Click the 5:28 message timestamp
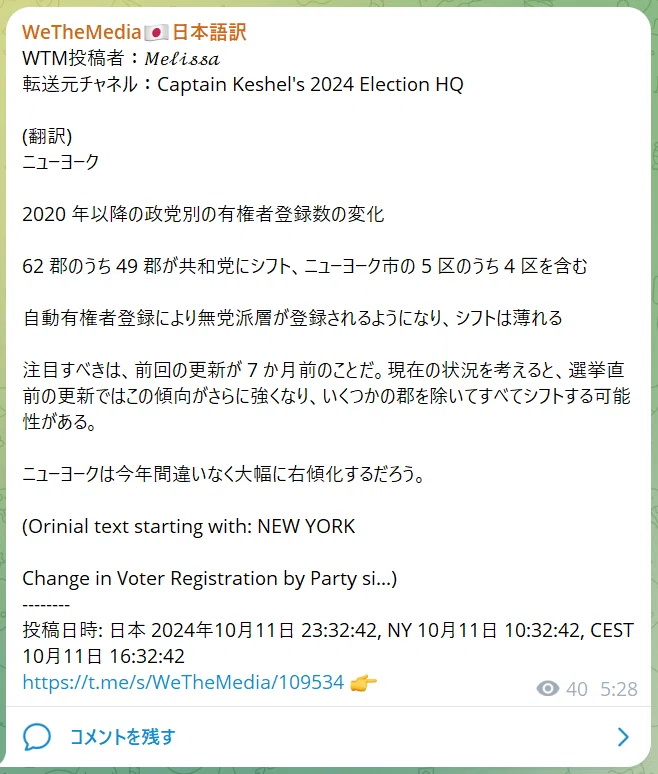658x774 pixels. coord(619,689)
